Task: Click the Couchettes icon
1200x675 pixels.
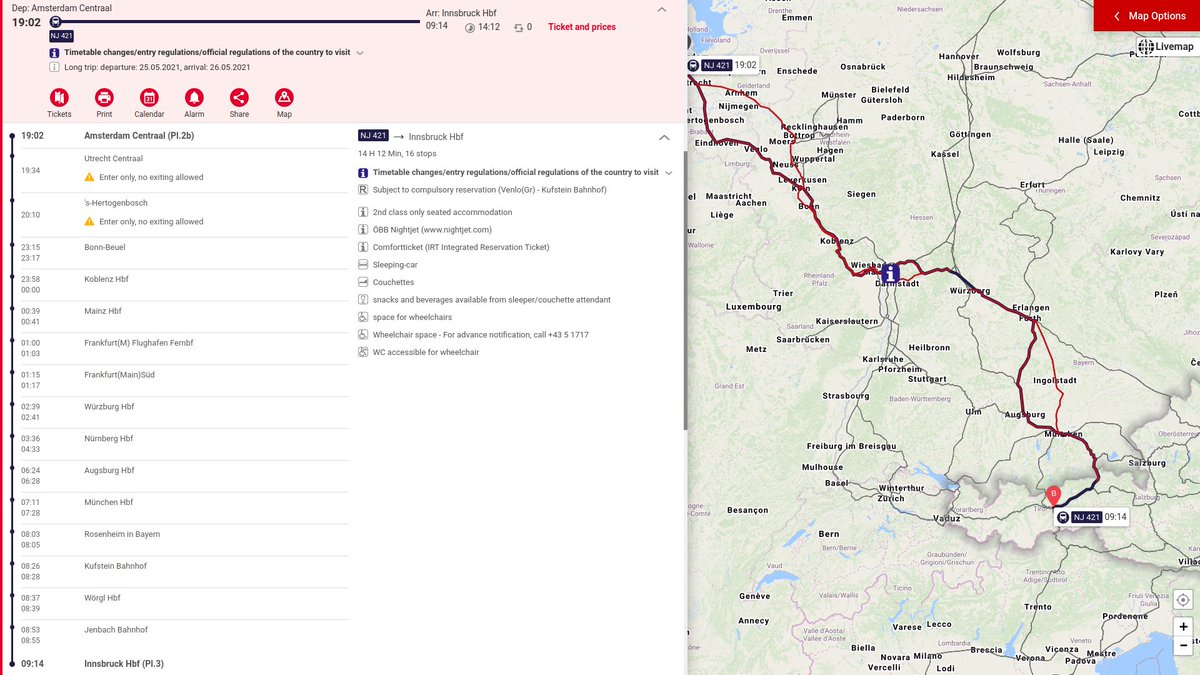Action: [x=363, y=282]
